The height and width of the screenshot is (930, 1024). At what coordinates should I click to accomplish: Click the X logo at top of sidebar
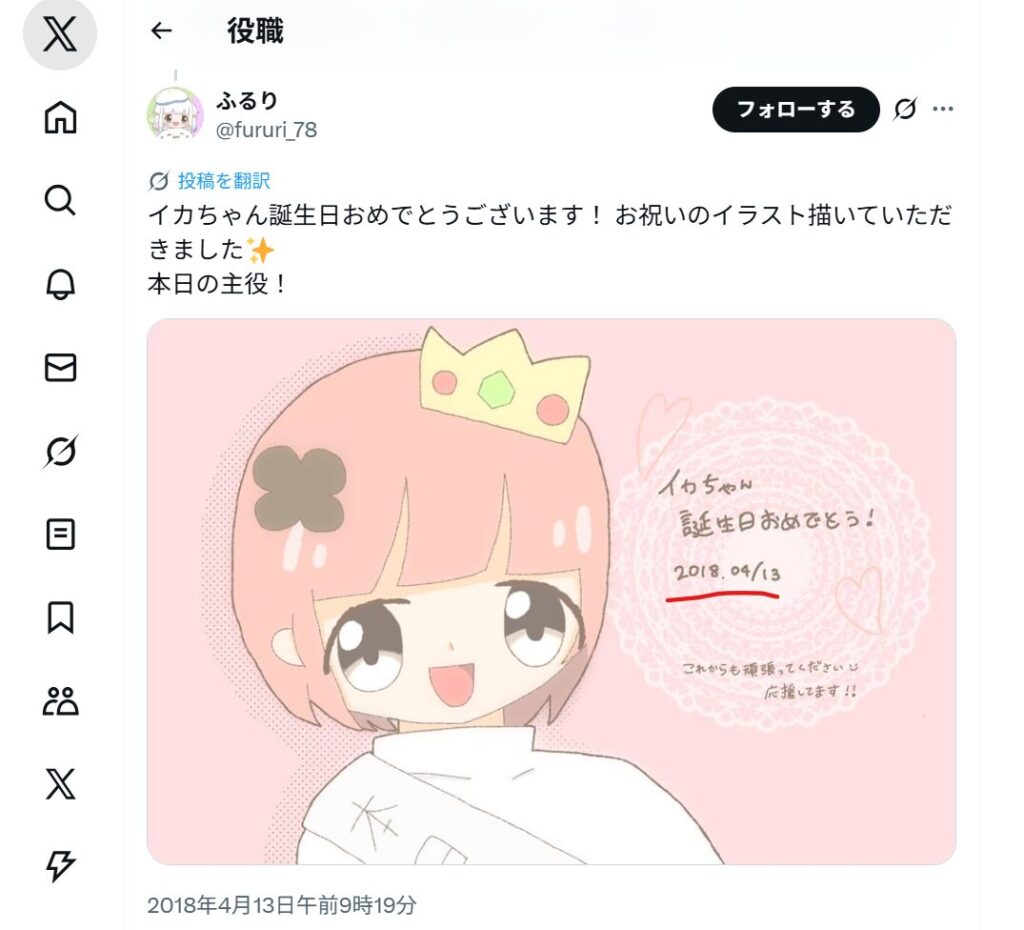[x=60, y=33]
